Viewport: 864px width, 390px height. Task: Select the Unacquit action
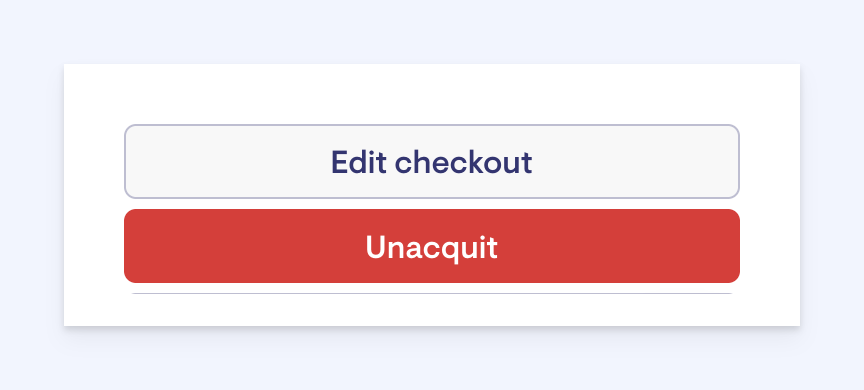point(431,246)
